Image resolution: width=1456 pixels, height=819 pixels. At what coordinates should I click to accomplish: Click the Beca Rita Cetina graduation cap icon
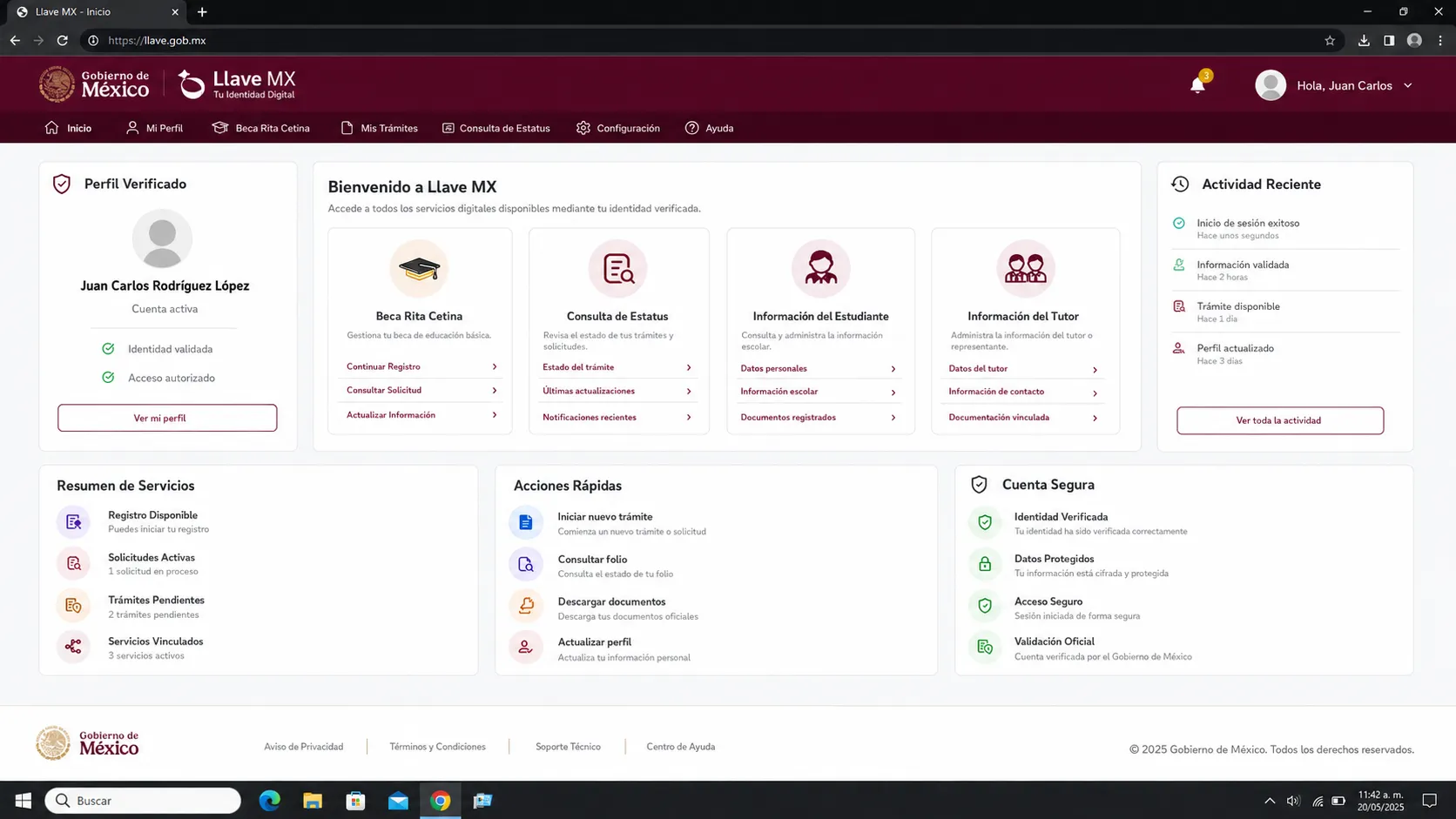click(419, 269)
